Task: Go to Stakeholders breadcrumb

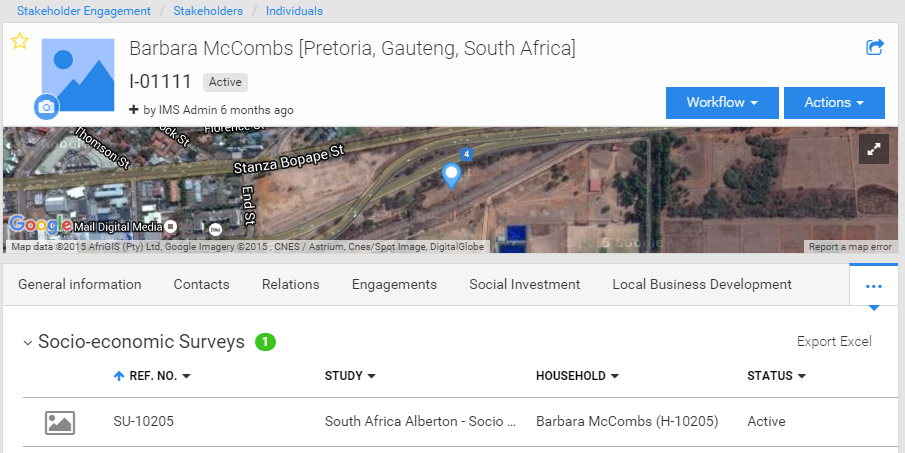Action: [x=208, y=11]
